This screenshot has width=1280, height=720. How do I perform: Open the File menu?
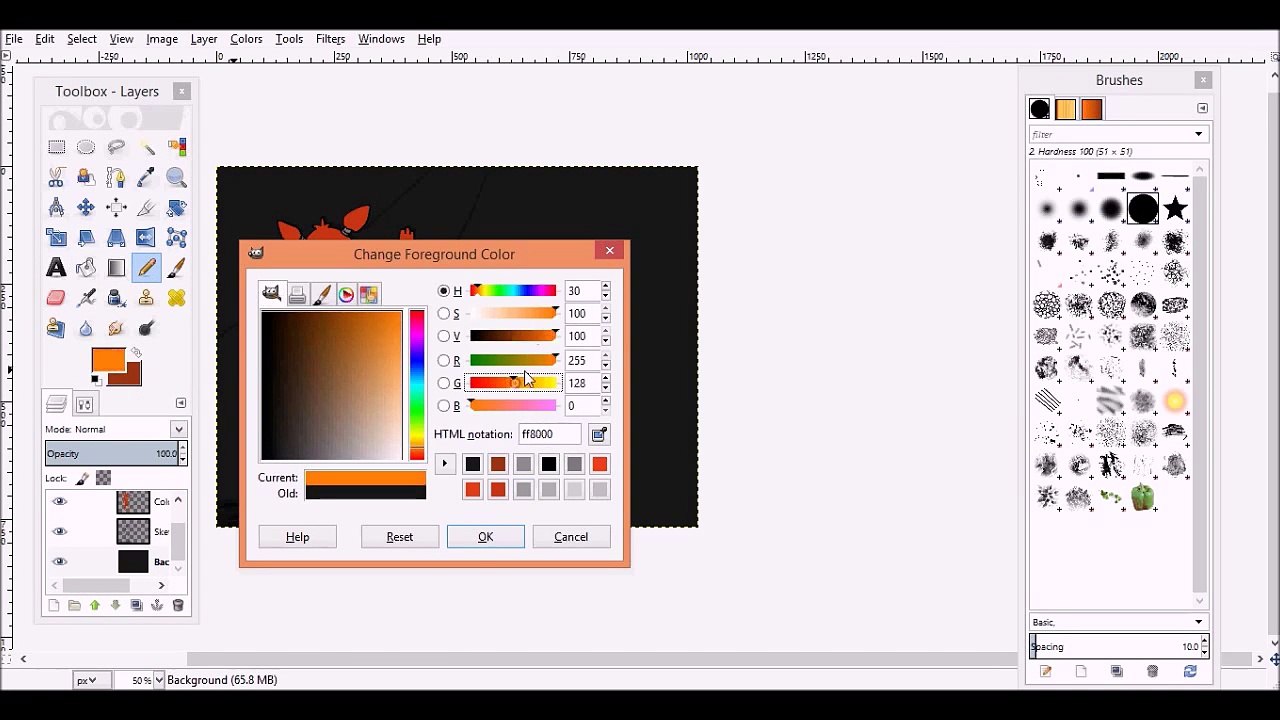point(14,39)
